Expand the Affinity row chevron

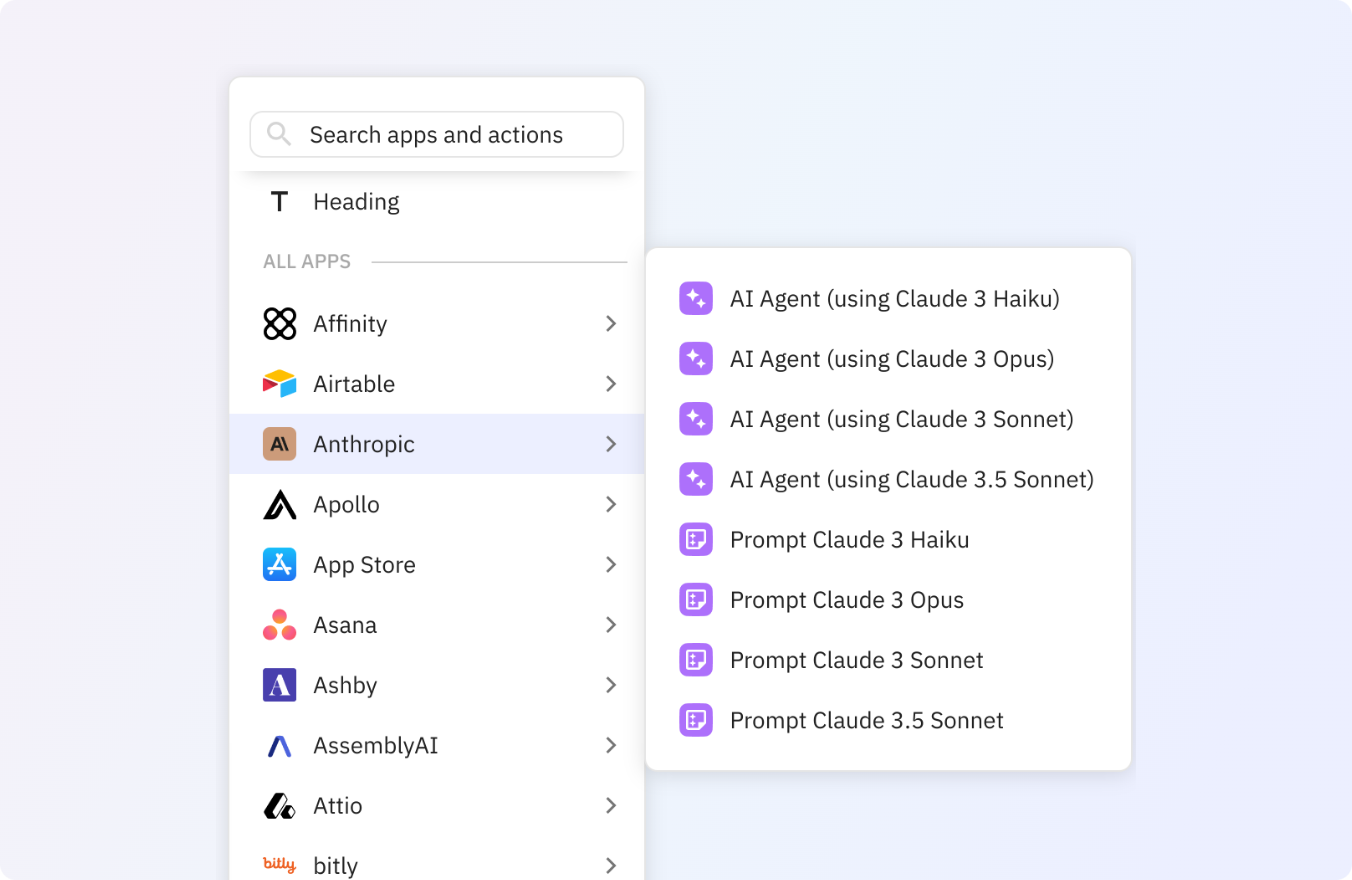tap(611, 324)
